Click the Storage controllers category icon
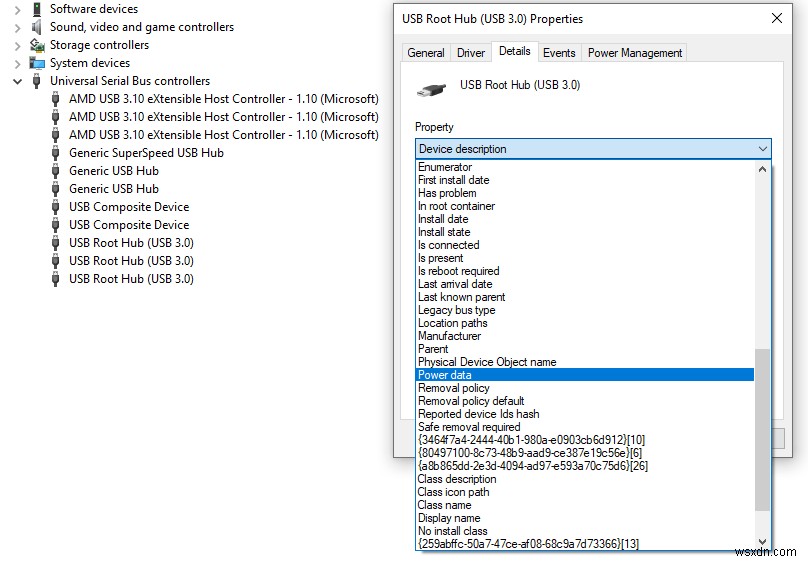The image size is (808, 562). (37, 45)
